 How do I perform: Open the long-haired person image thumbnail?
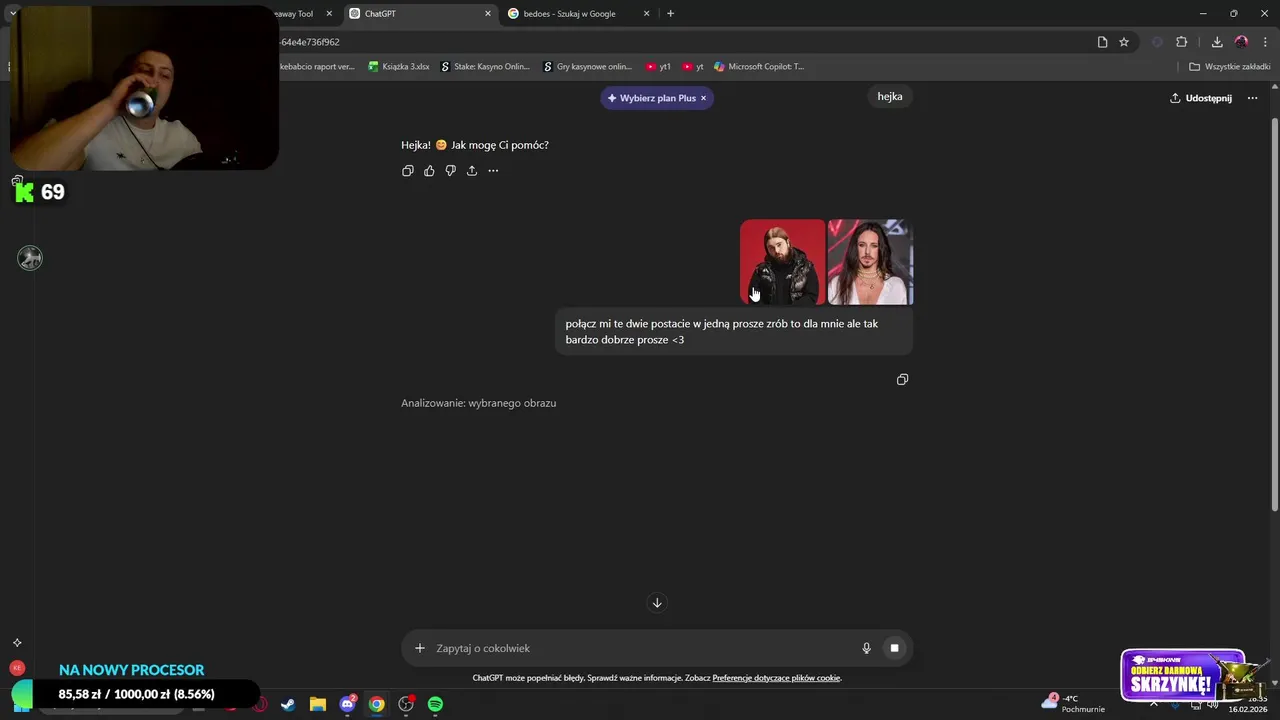(870, 262)
